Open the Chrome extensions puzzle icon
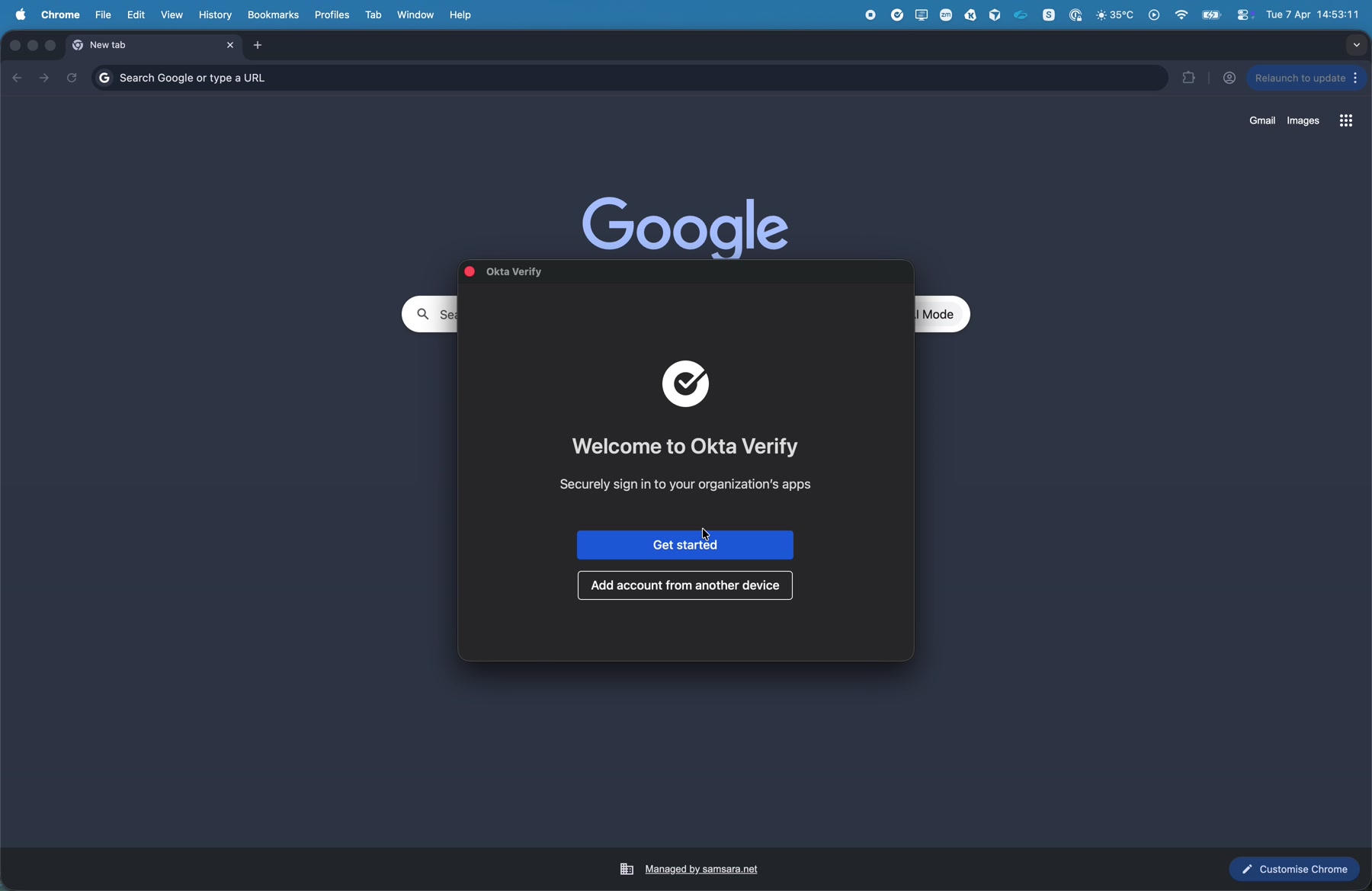The image size is (1372, 891). [x=1188, y=78]
